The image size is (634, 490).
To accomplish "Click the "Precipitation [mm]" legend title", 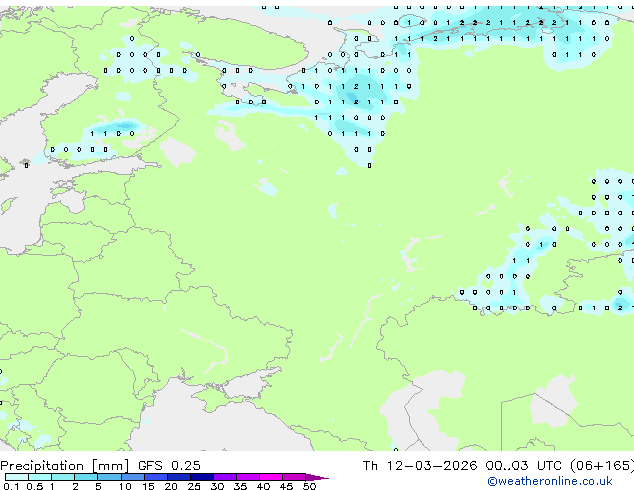I will coord(65,466).
